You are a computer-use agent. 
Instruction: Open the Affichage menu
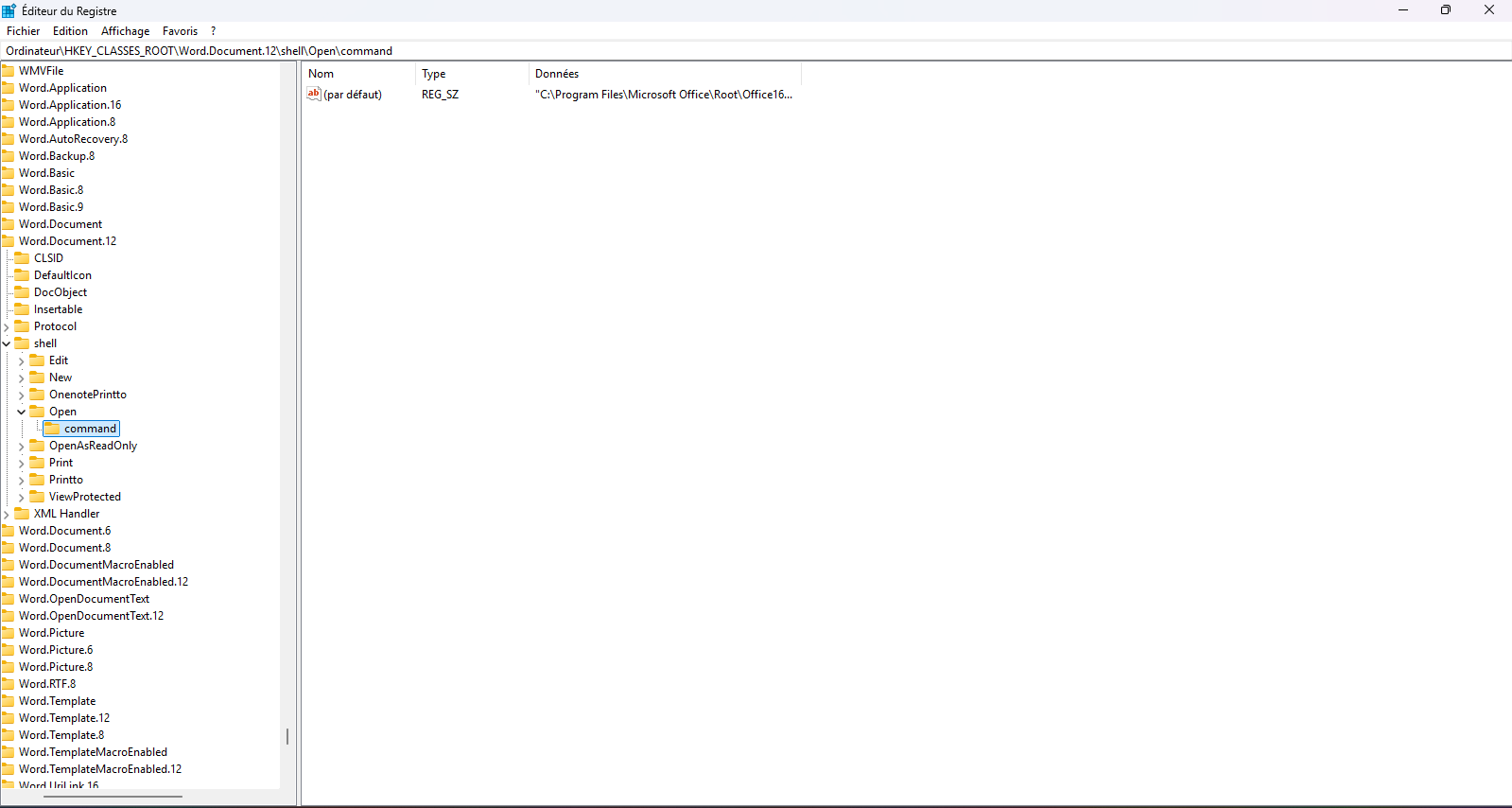[x=125, y=31]
